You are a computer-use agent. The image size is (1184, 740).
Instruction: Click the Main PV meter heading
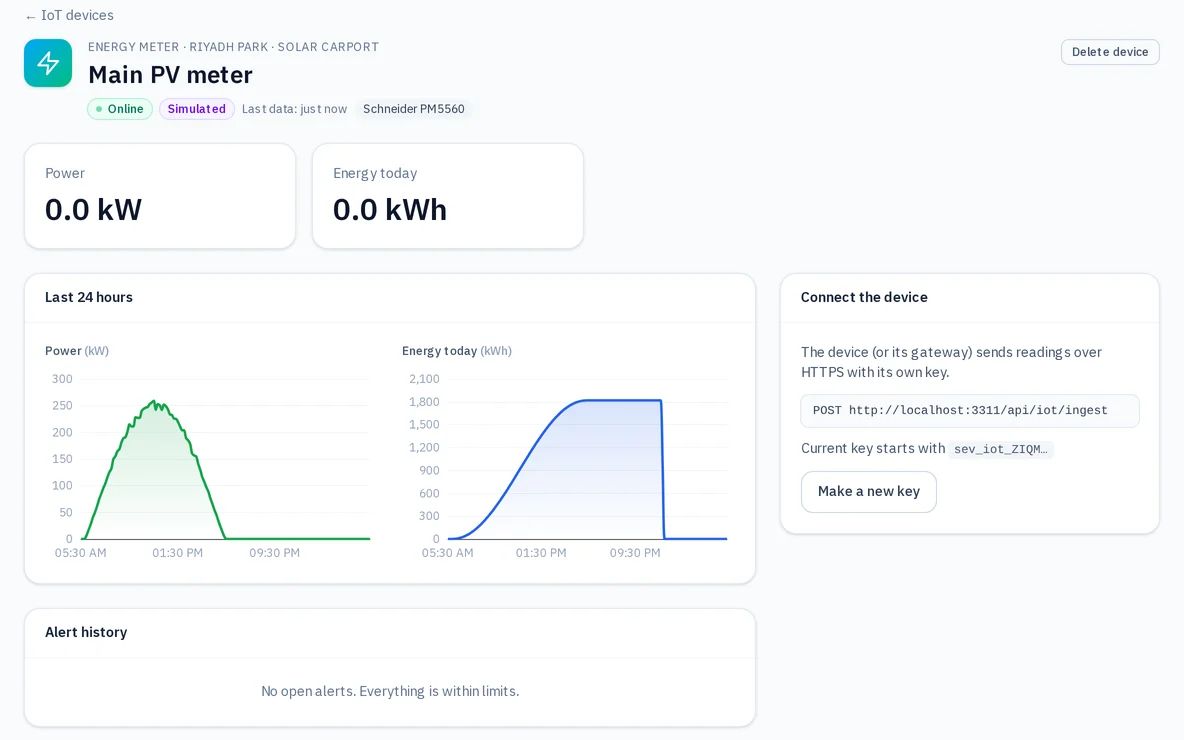(171, 75)
